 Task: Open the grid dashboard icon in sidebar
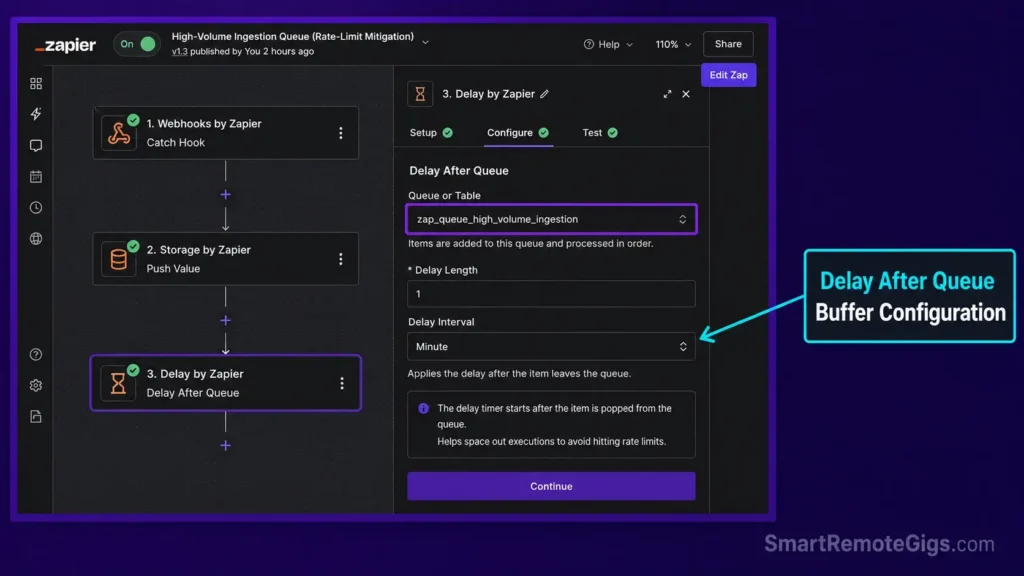click(x=36, y=84)
